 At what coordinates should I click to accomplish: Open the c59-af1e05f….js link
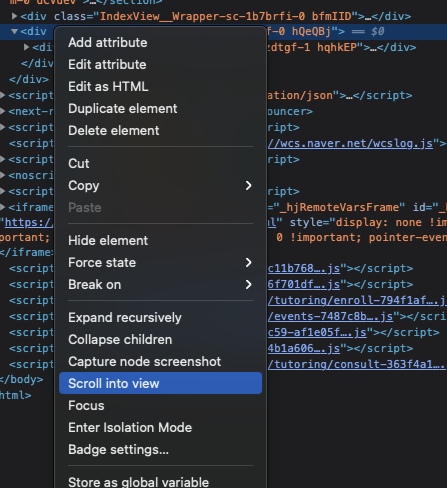pos(317,333)
